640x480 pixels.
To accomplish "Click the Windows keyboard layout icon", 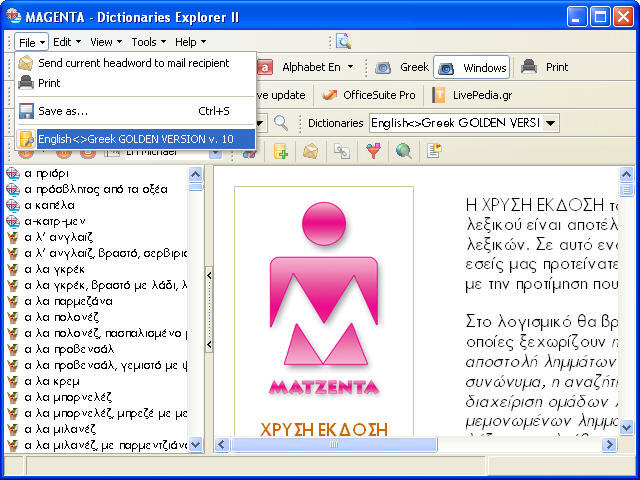I will coord(446,68).
